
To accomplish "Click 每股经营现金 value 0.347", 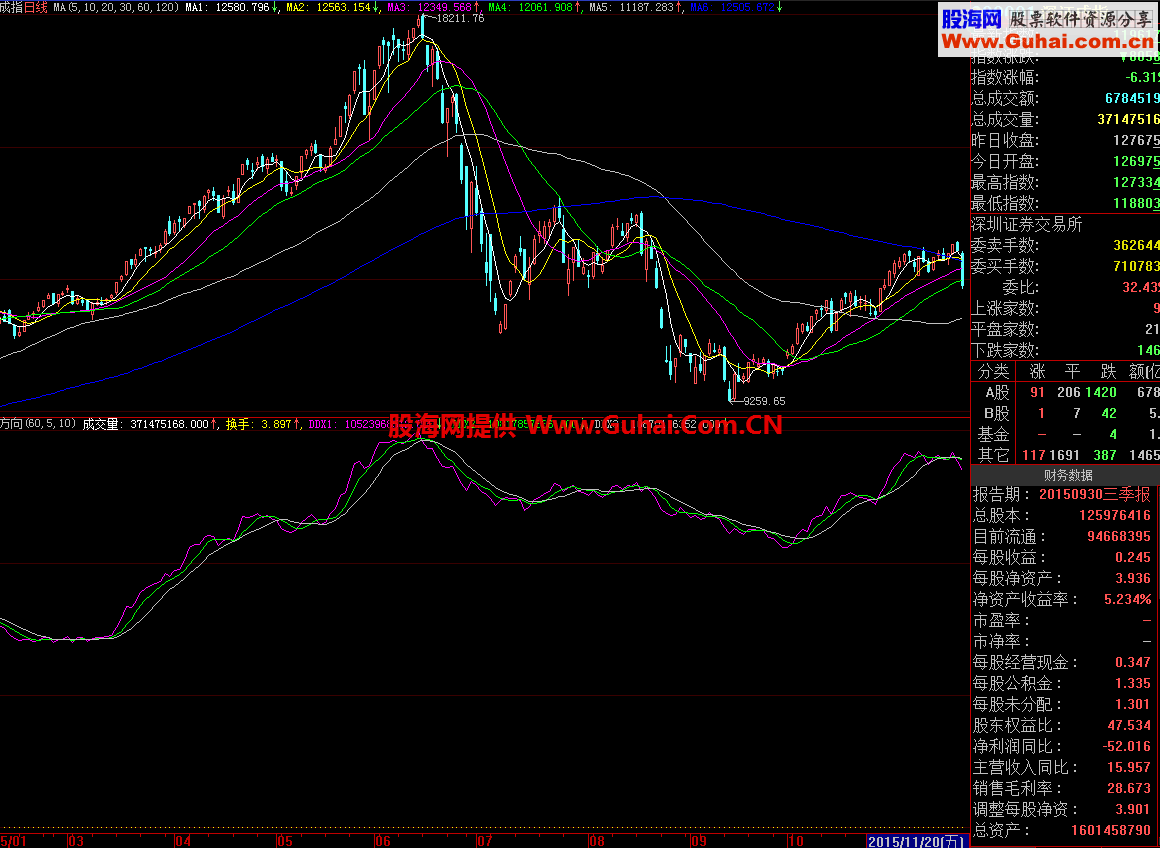I will [1133, 662].
